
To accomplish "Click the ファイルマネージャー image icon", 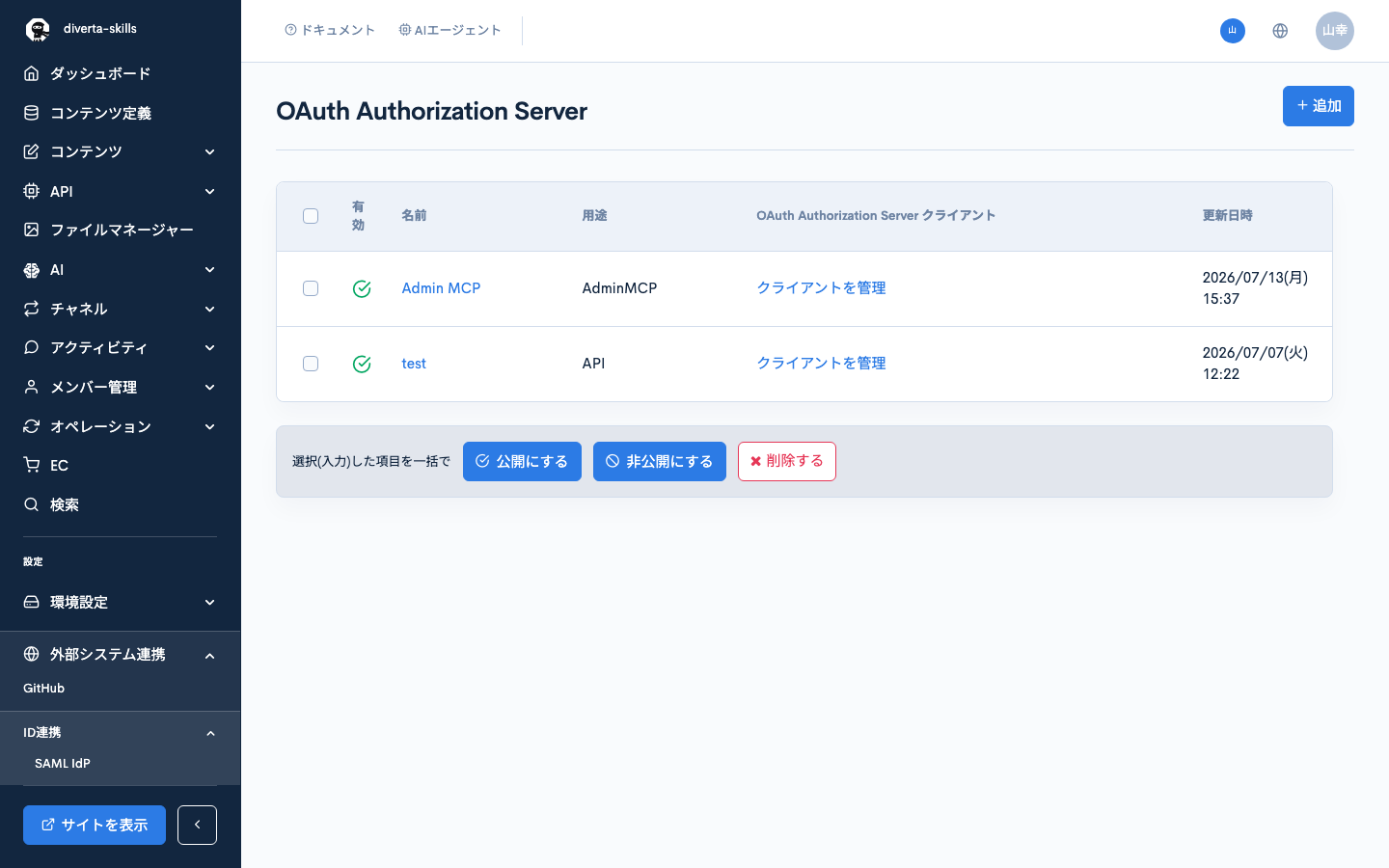I will [32, 230].
